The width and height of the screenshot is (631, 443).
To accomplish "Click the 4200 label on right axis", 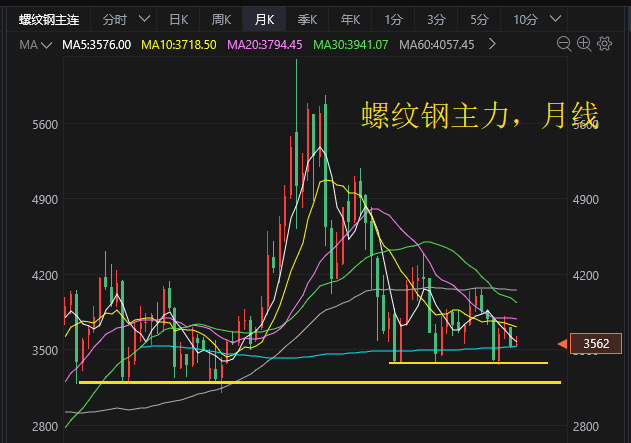I will [586, 276].
